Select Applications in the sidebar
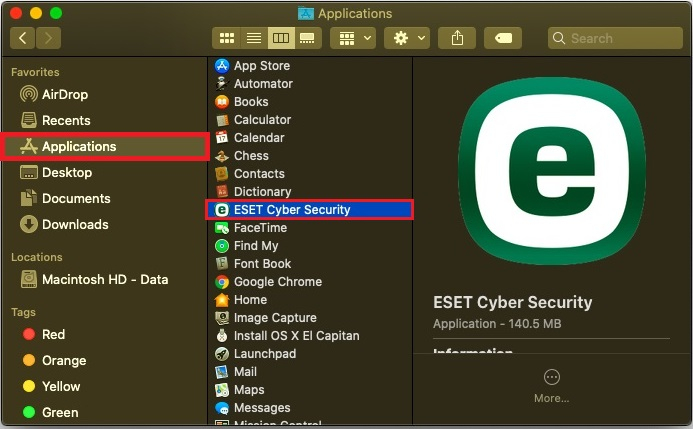Image resolution: width=693 pixels, height=429 pixels. click(105, 146)
